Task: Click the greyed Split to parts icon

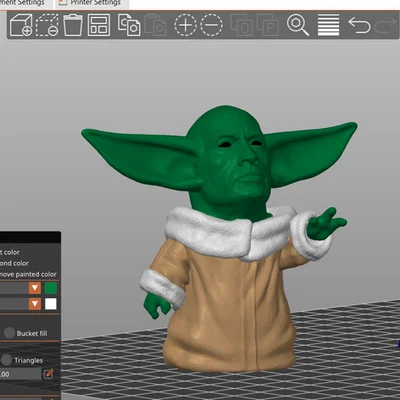Action: tap(268, 25)
